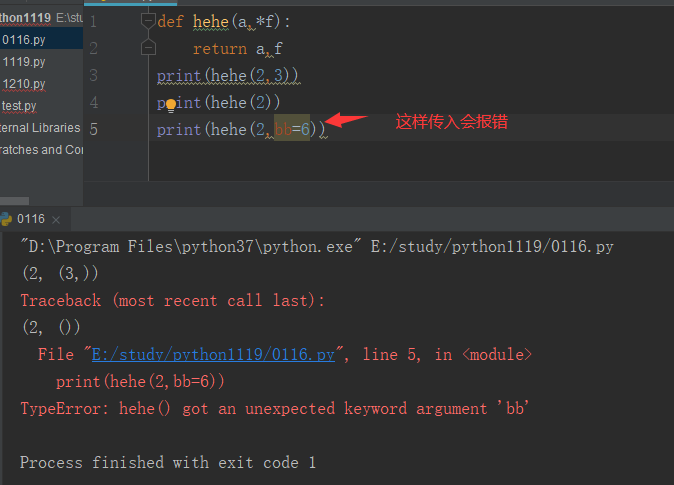Click the project panel horizontal scrollbar
674x485 pixels.
click(15, 201)
